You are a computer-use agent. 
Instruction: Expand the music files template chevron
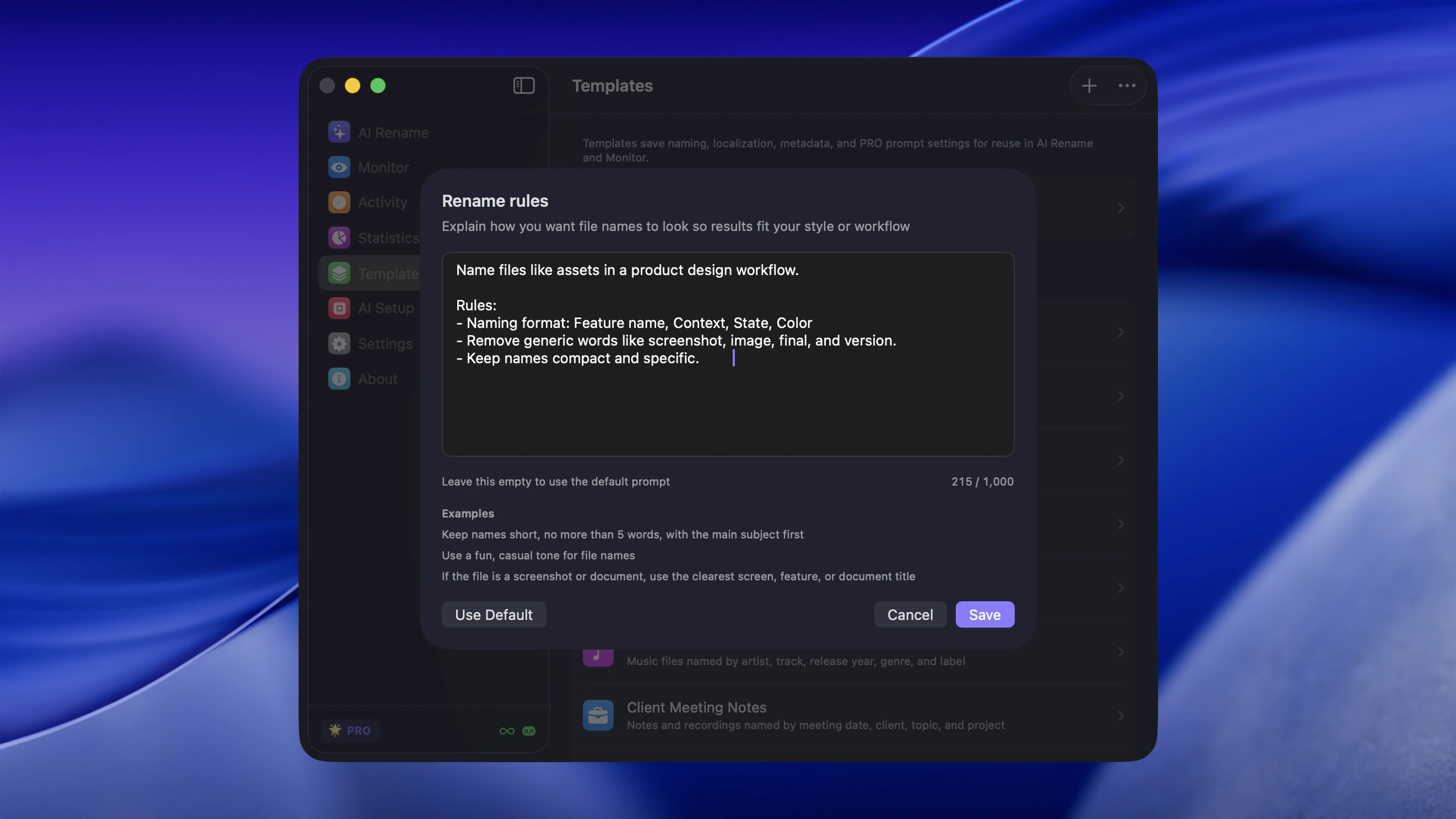tap(1120, 652)
